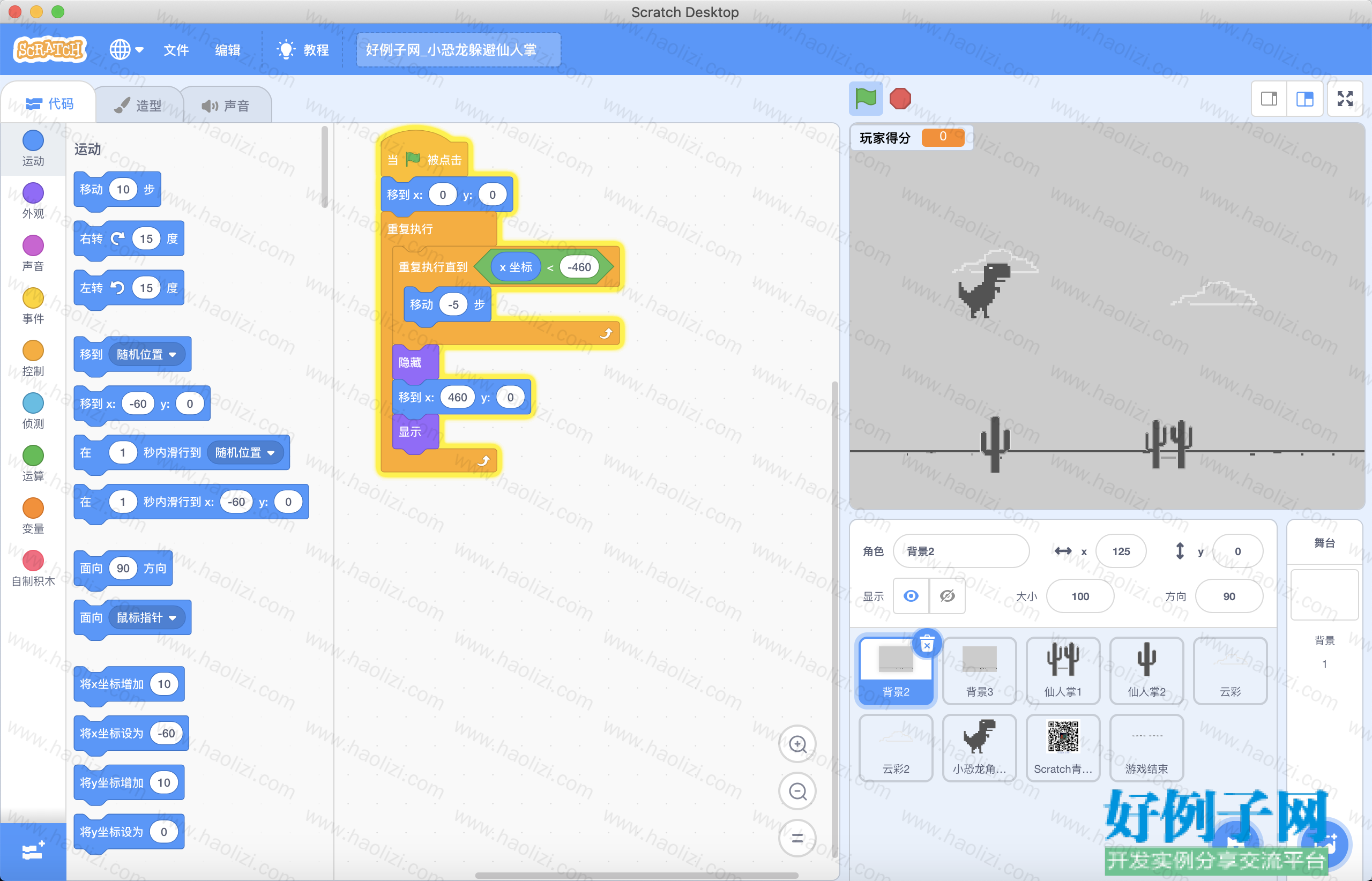This screenshot has width=1372, height=881.
Task: Select the 游戏结束 sprite
Action: pyautogui.click(x=1146, y=748)
